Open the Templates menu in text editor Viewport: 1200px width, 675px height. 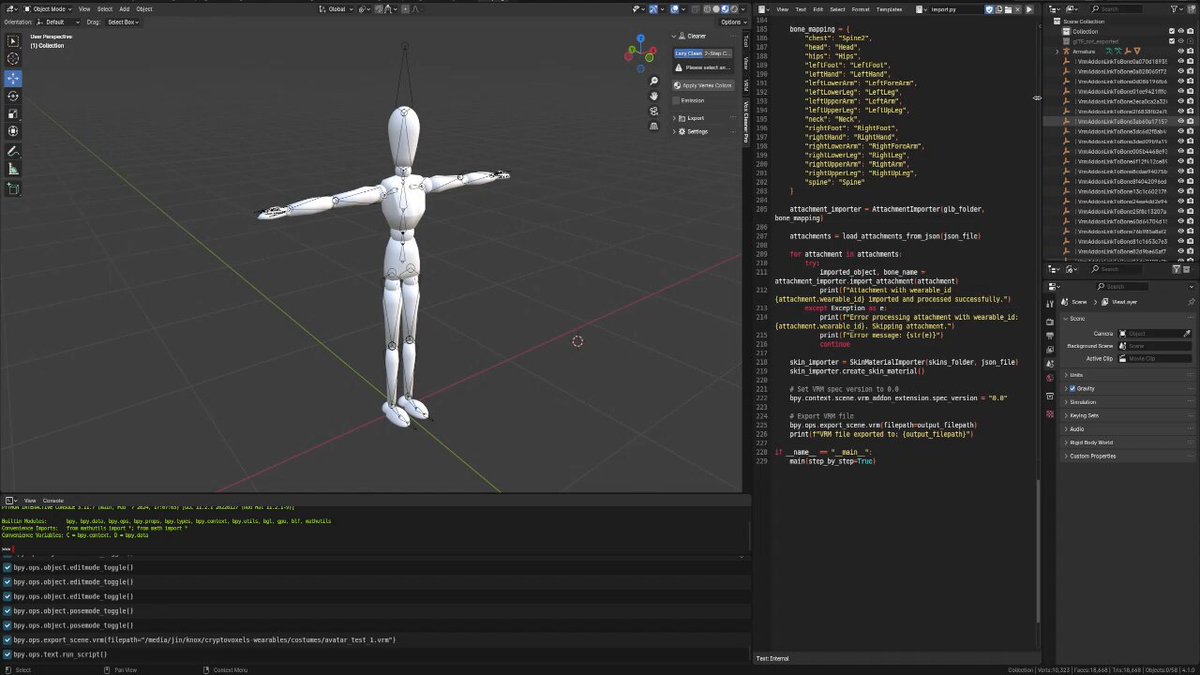(889, 9)
